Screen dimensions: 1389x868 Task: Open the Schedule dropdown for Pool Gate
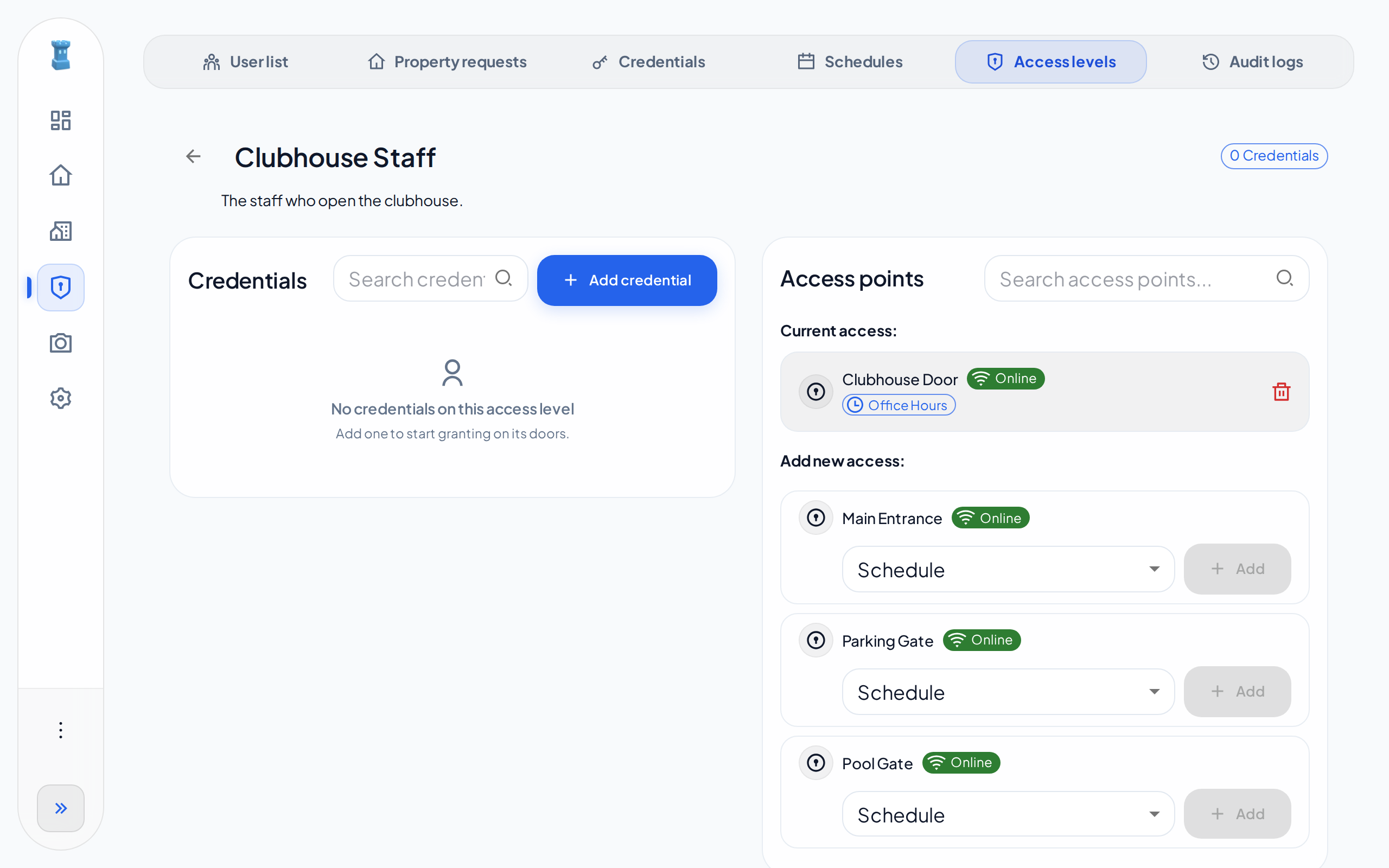pyautogui.click(x=1008, y=814)
